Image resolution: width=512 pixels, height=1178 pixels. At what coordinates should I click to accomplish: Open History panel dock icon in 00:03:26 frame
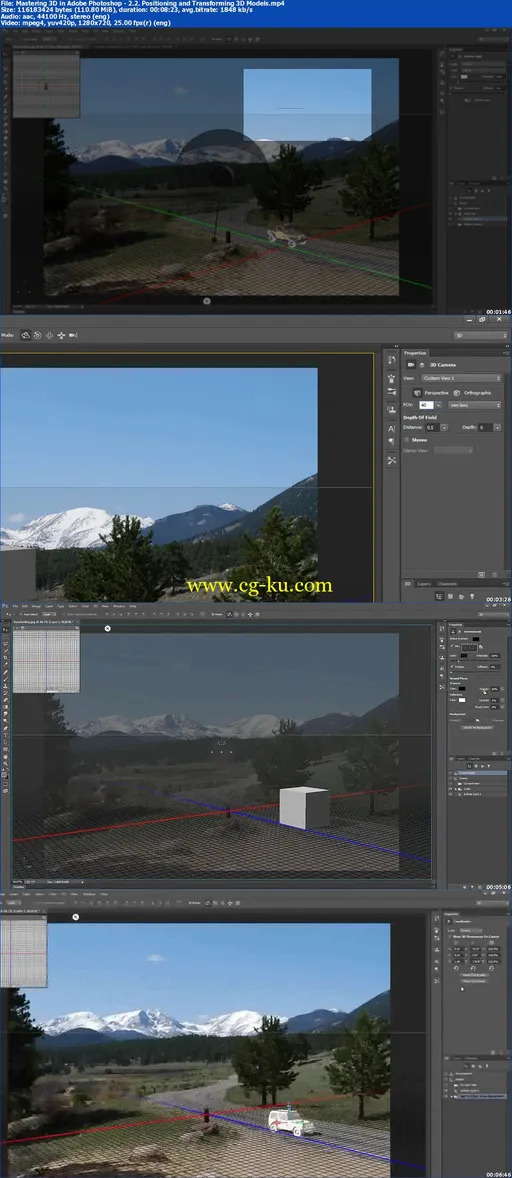pyautogui.click(x=391, y=360)
